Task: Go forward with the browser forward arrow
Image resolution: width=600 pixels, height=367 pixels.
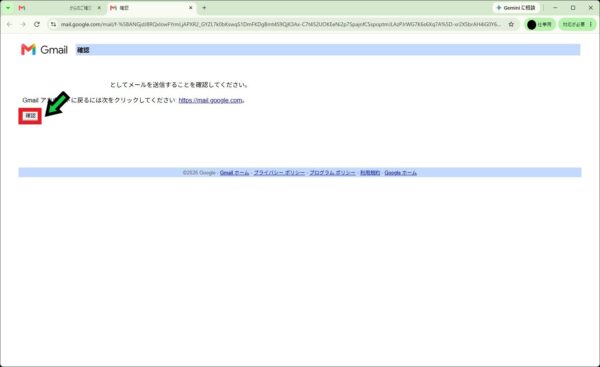Action: pos(23,24)
